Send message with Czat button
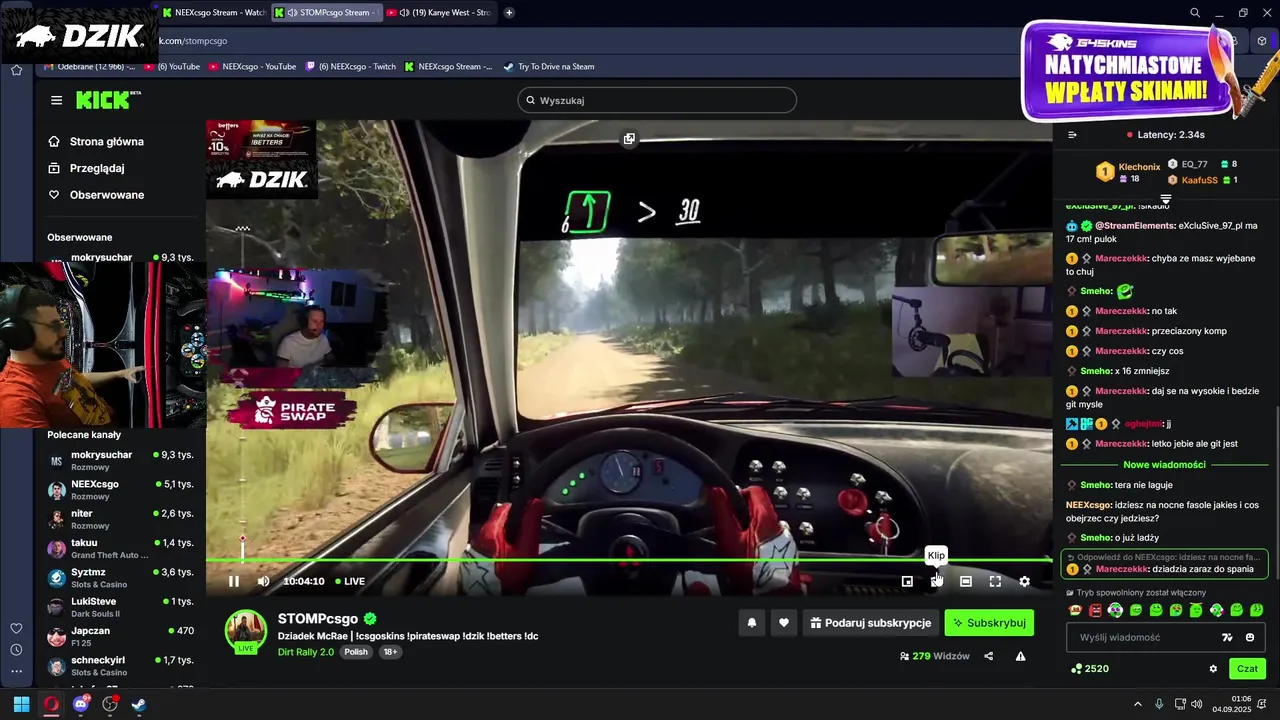1280x720 pixels. click(1247, 669)
